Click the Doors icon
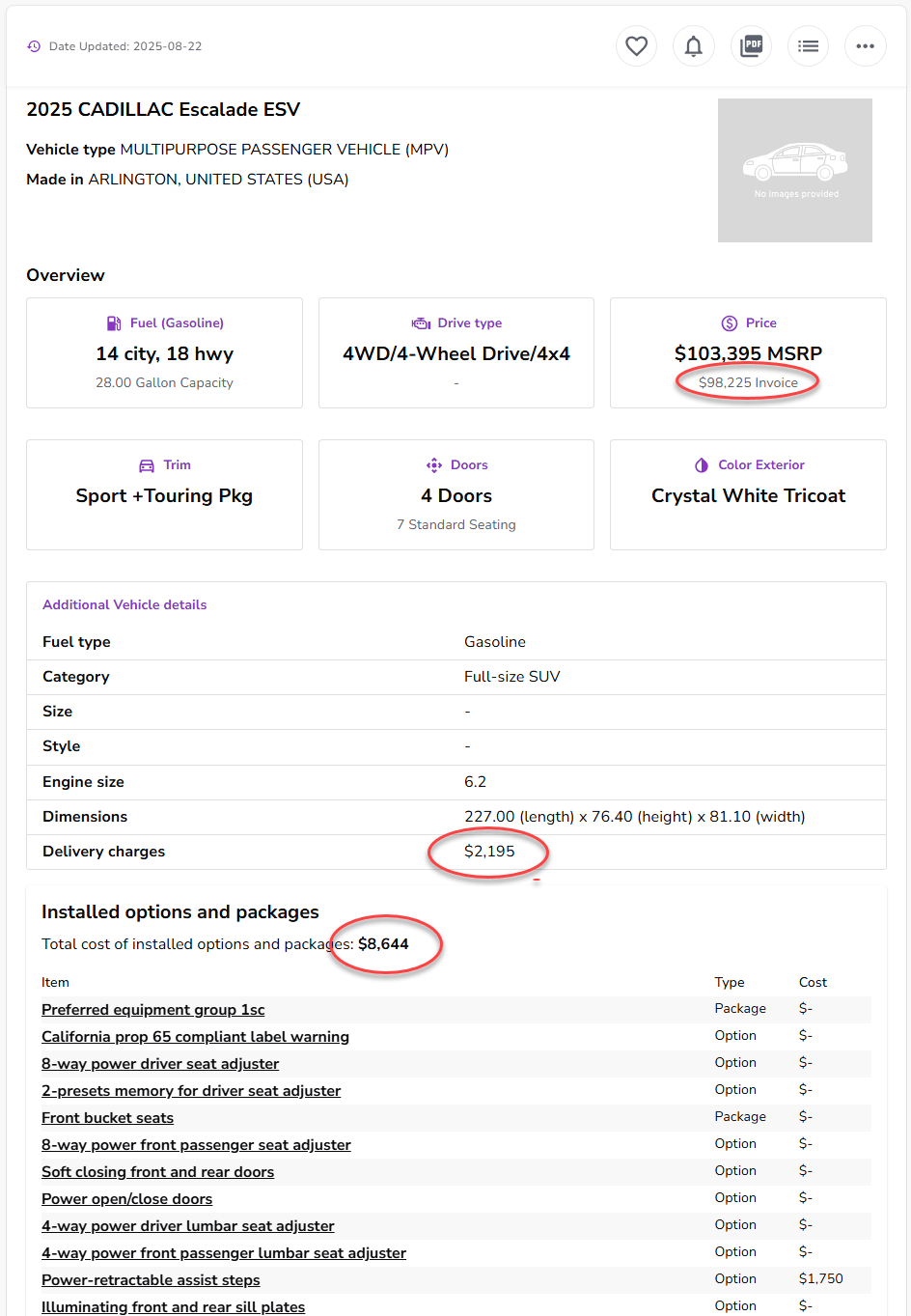The image size is (911, 1316). tap(434, 465)
